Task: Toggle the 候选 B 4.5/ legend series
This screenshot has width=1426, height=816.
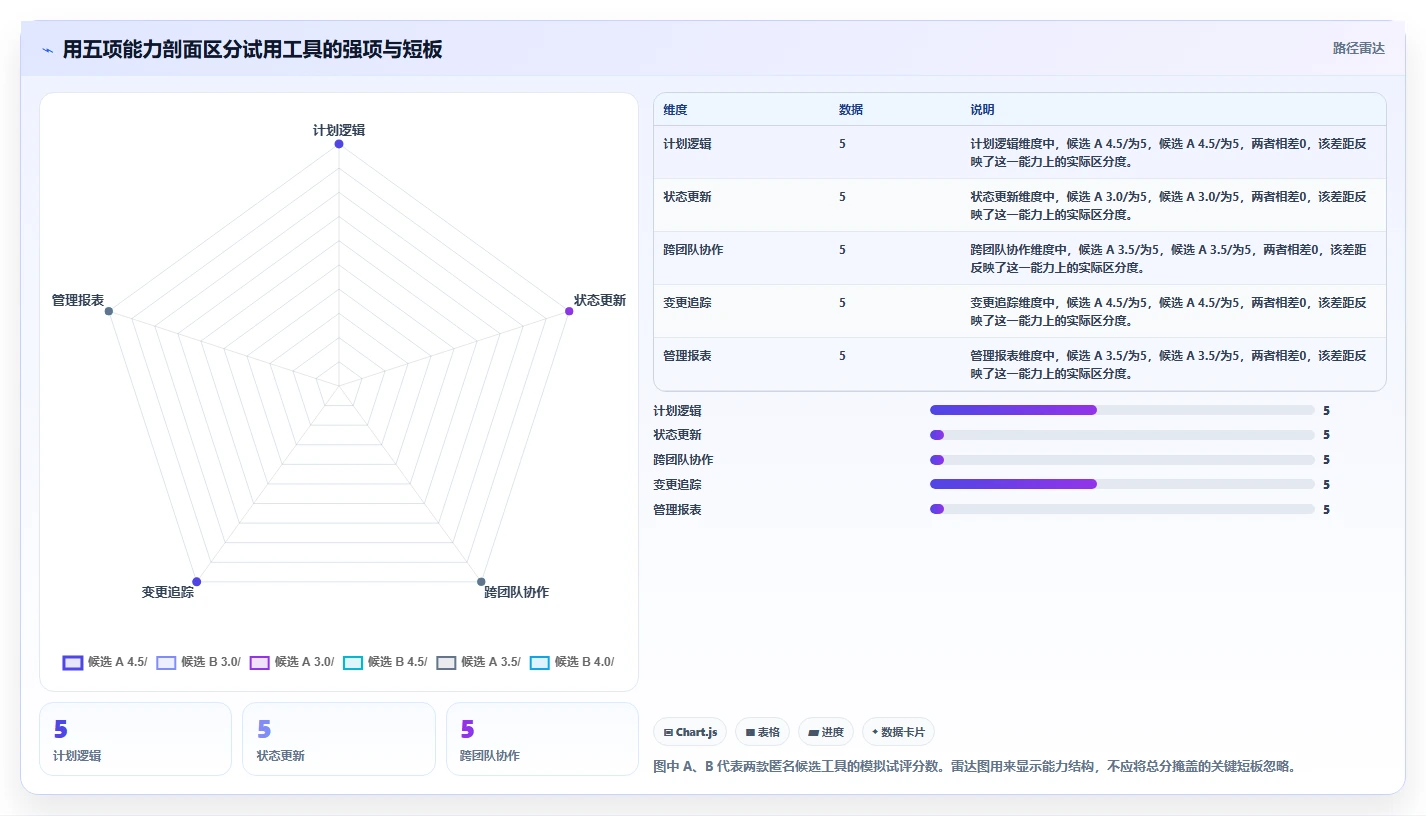Action: click(385, 662)
